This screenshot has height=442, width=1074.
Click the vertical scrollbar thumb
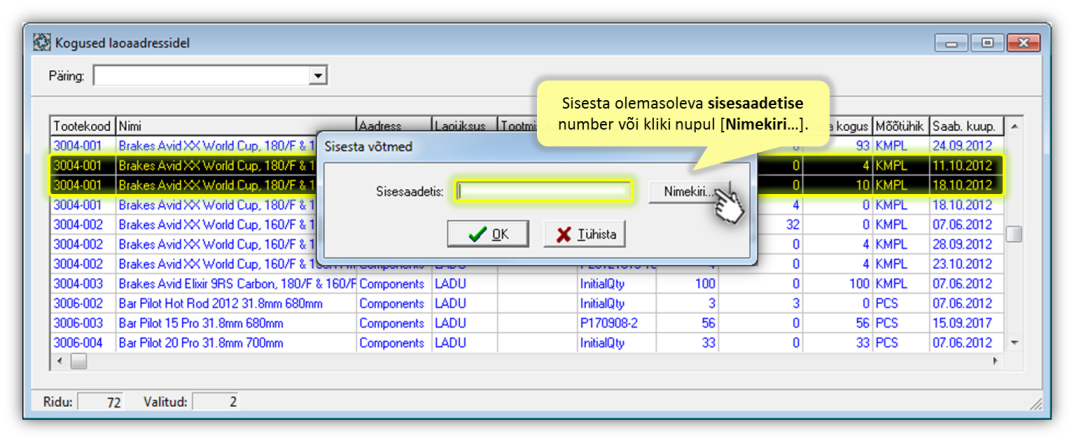tap(1013, 234)
